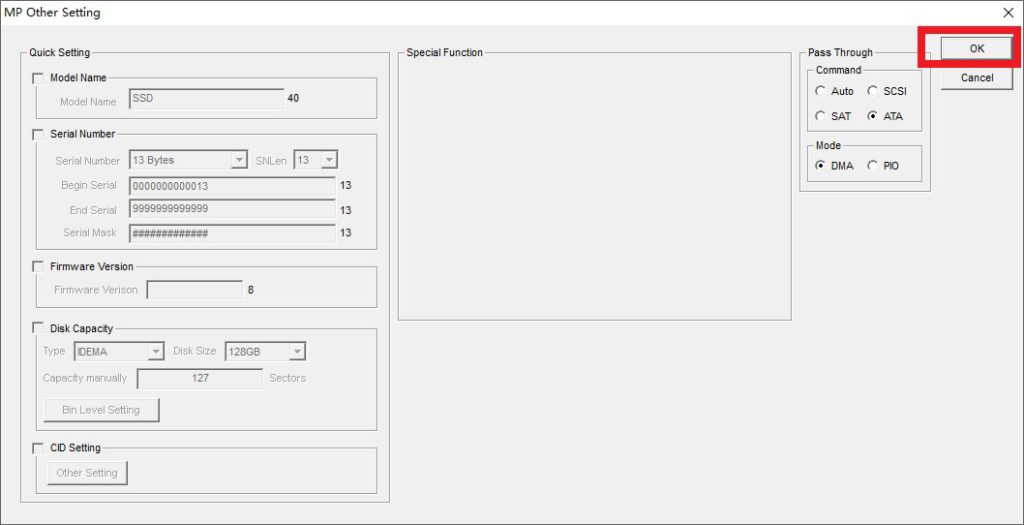Click the OK button
Viewport: 1024px width, 525px height.
click(976, 48)
